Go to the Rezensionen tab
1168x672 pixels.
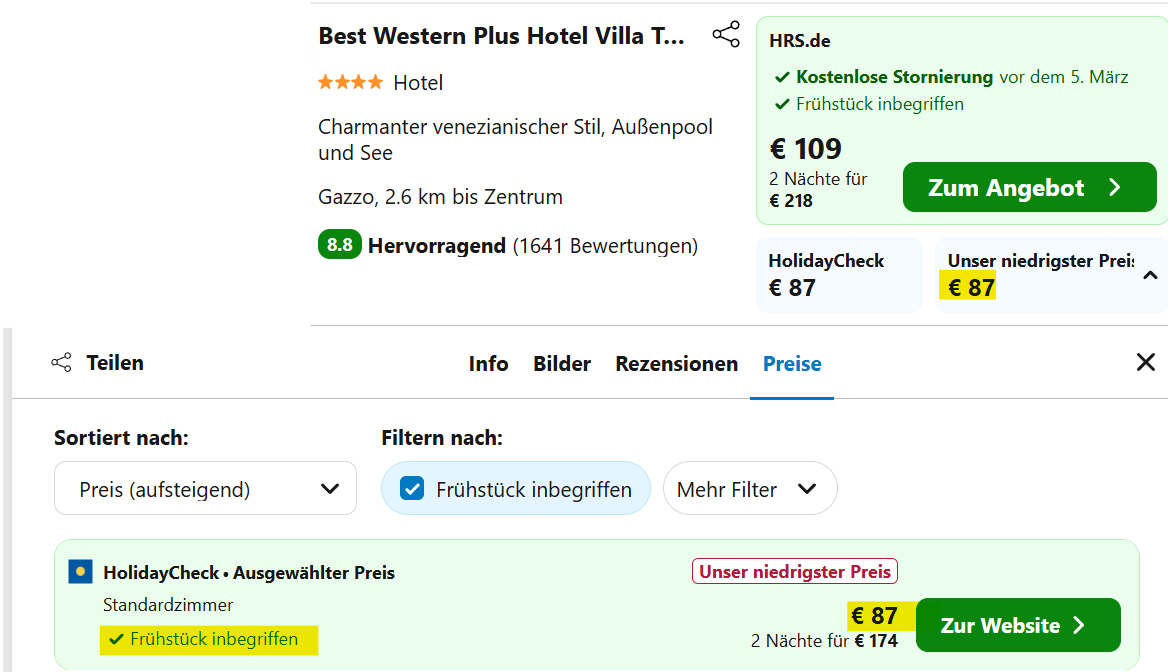(676, 364)
